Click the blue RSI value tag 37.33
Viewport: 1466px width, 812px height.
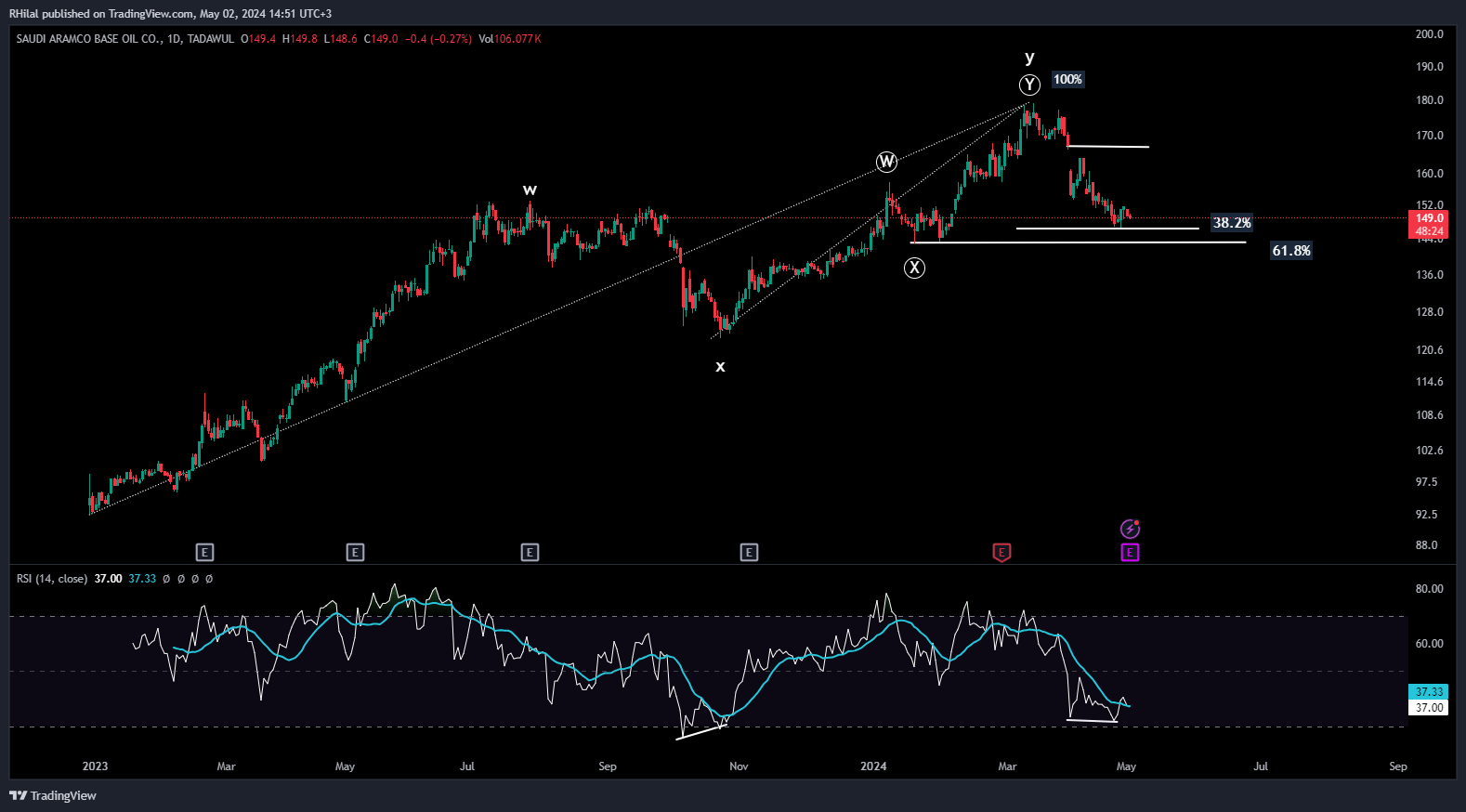1430,692
